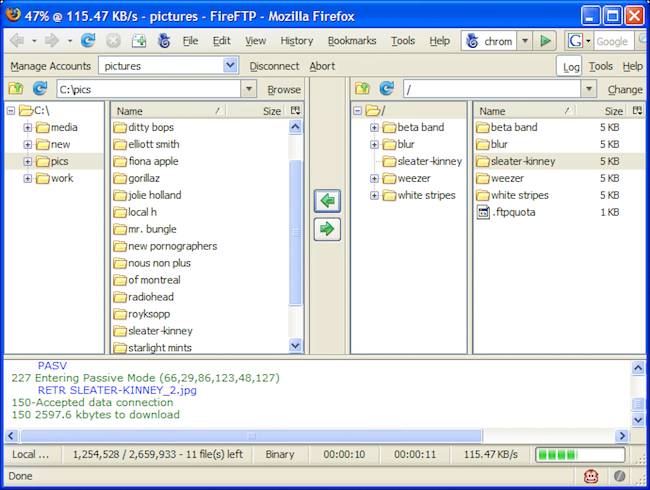Go up one local directory icon
Screen dimensions: 650x490
[16, 89]
